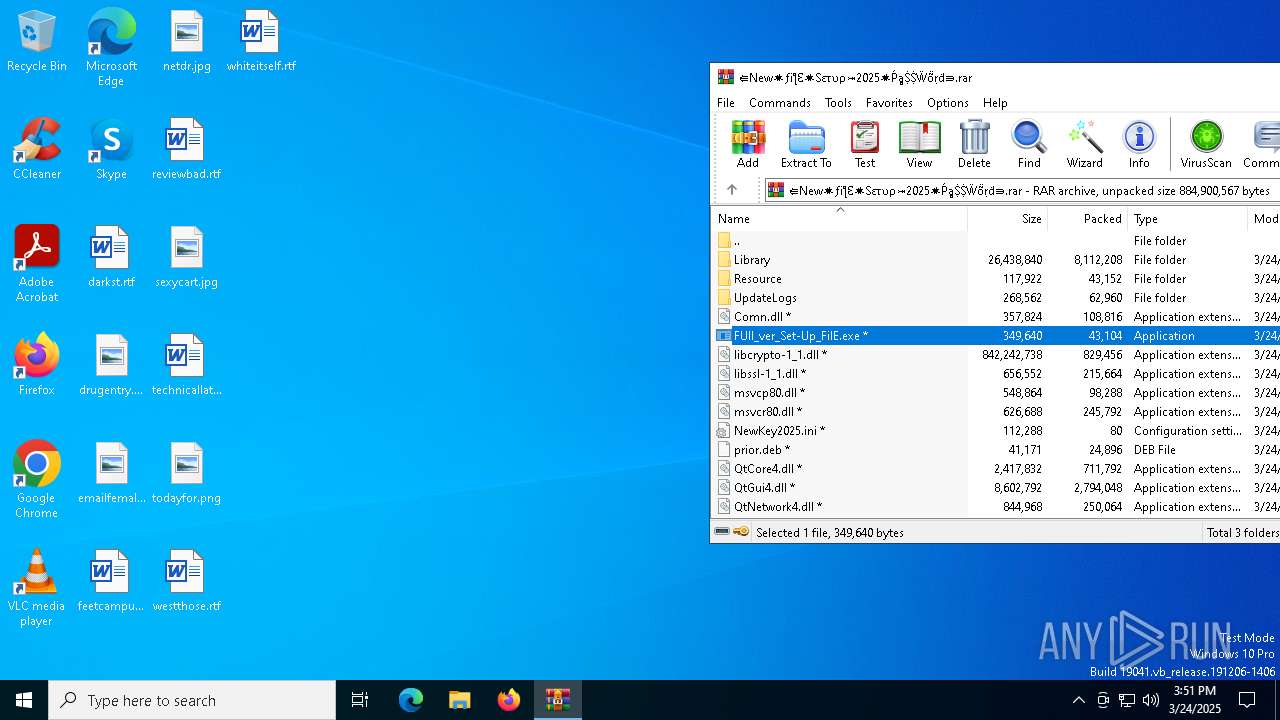Select prior.deb file
The height and width of the screenshot is (720, 1280).
tap(995, 450)
